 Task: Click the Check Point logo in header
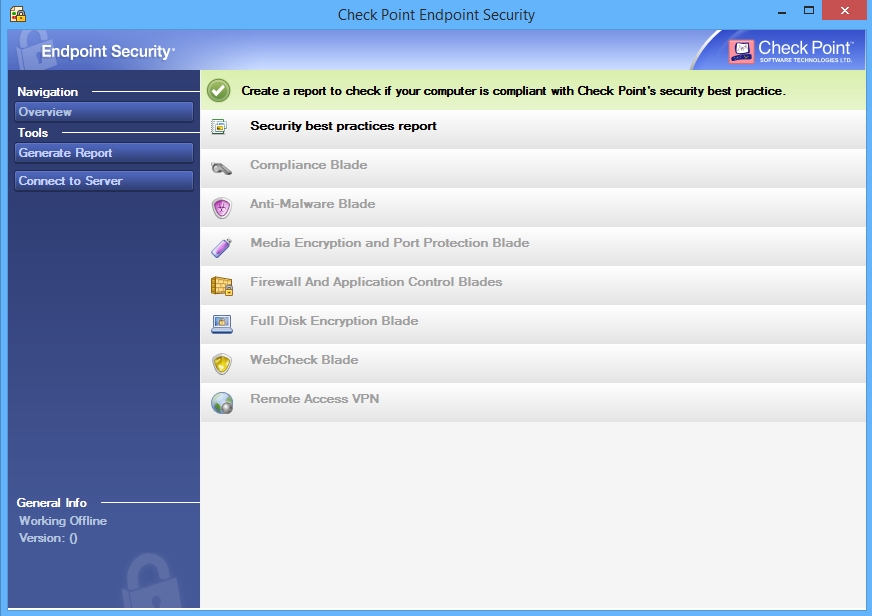[x=790, y=51]
